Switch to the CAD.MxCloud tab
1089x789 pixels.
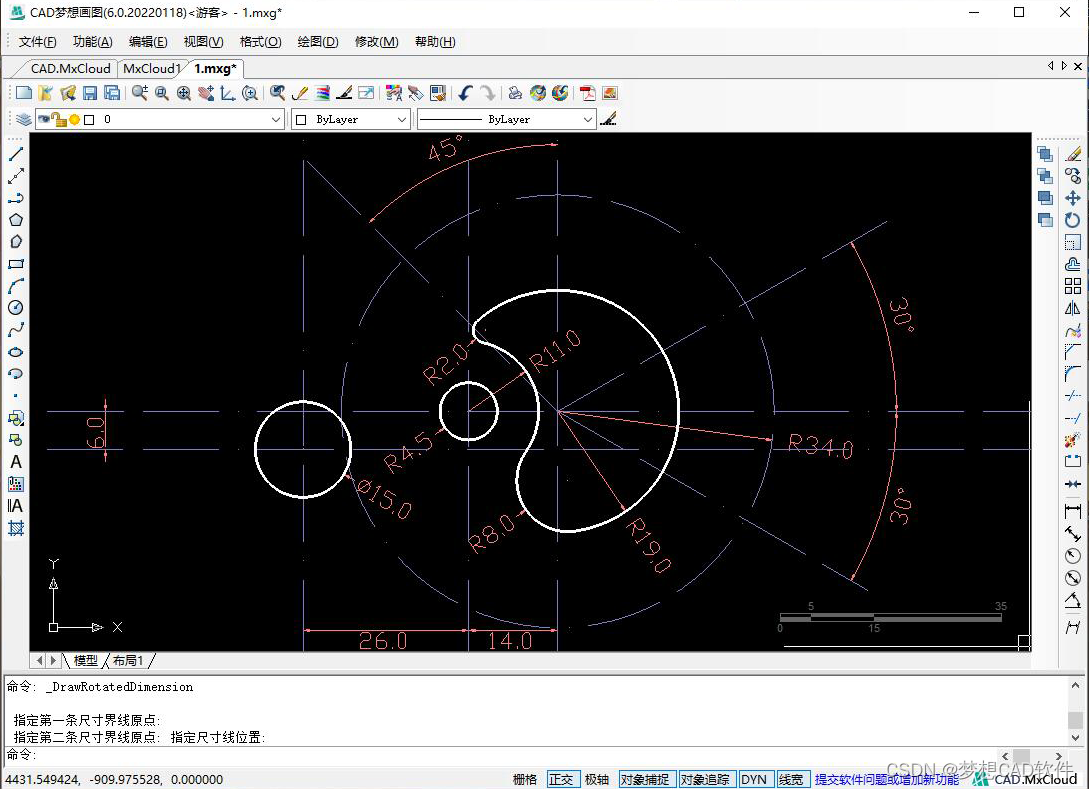pos(70,69)
